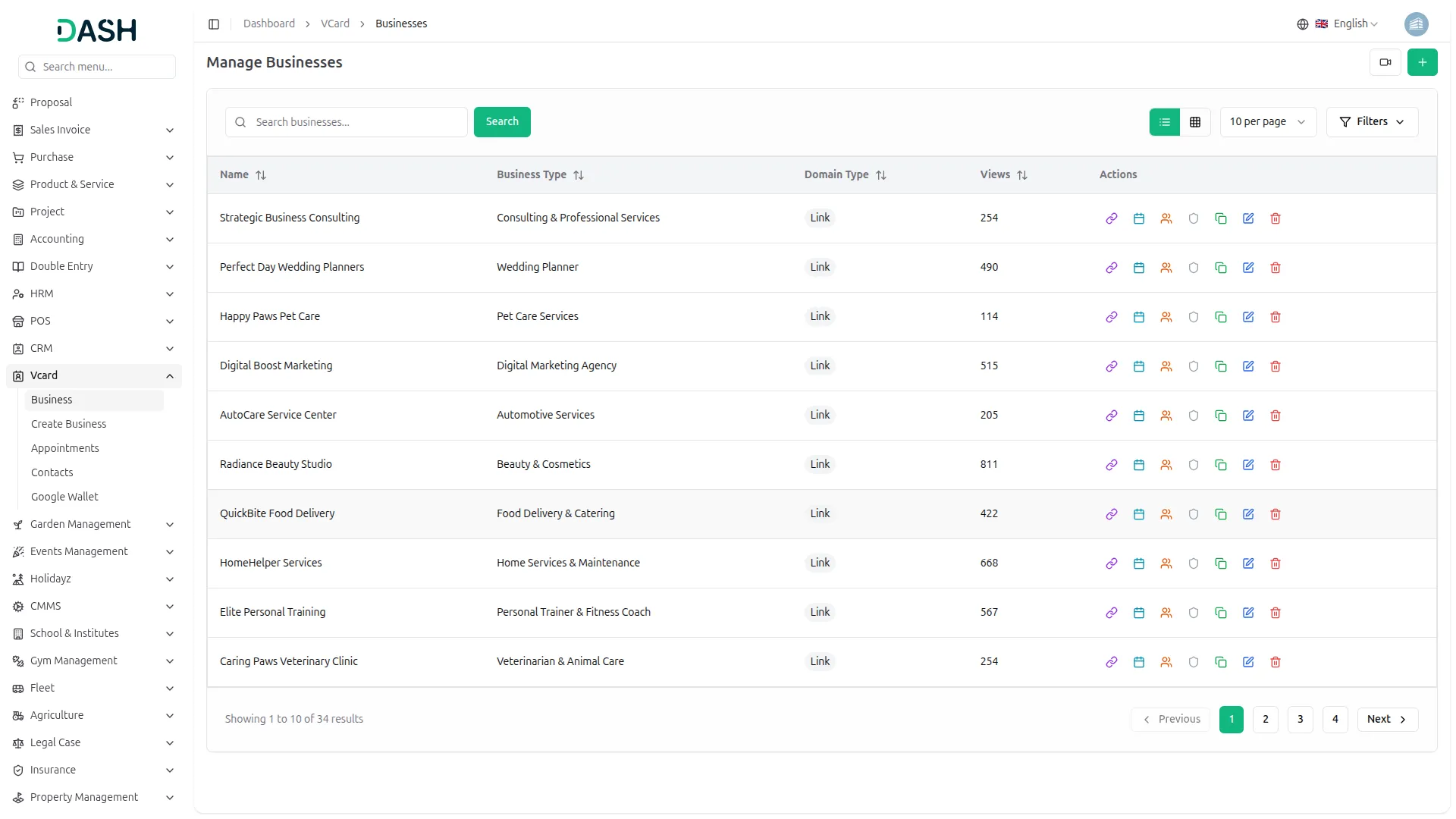This screenshot has width=1456, height=819.
Task: Open calendar for Perfect Day Wedding Planners
Action: pos(1139,268)
